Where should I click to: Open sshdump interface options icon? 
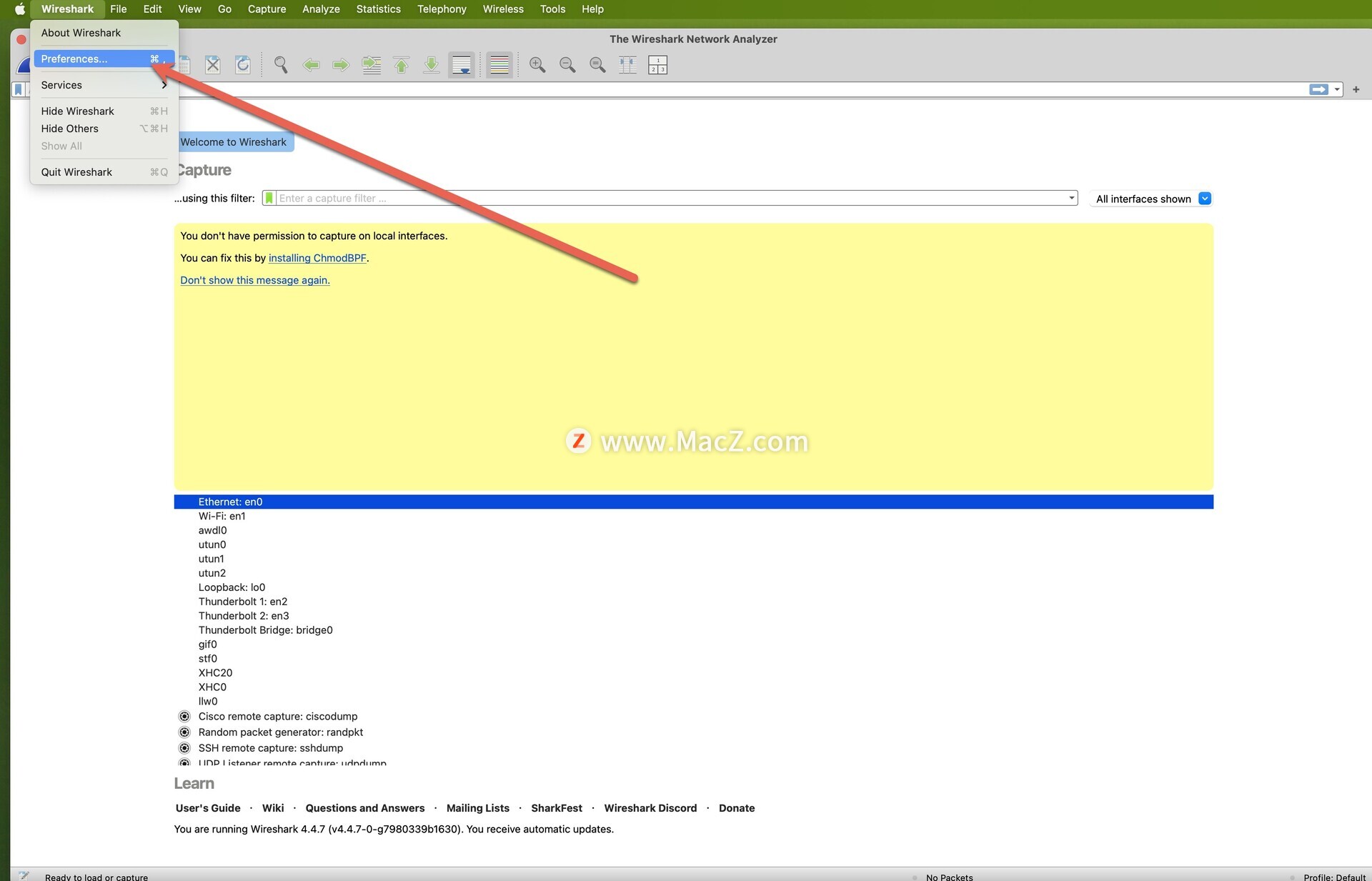tap(184, 748)
